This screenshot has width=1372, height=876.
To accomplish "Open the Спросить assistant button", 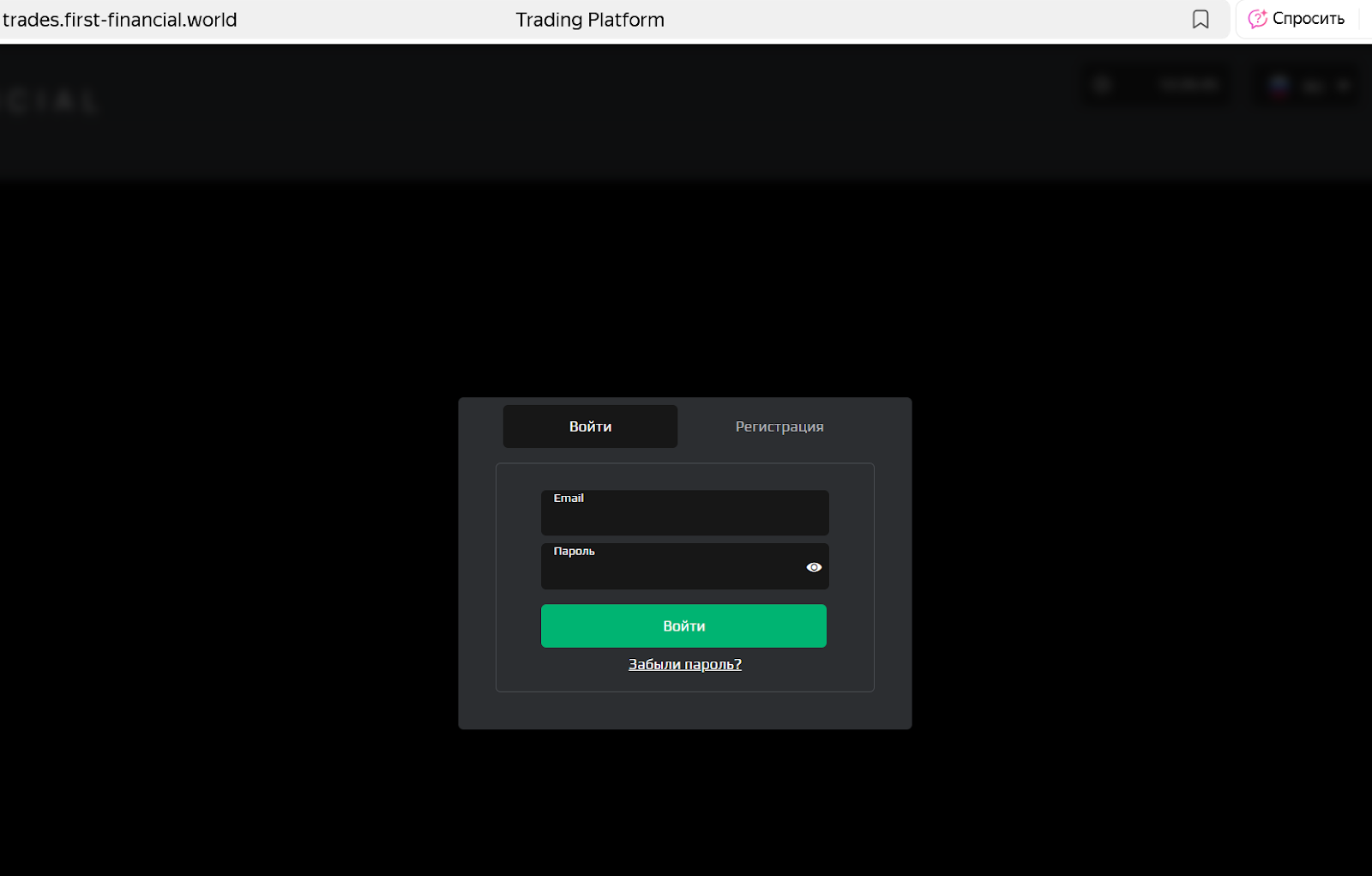I will (x=1297, y=19).
